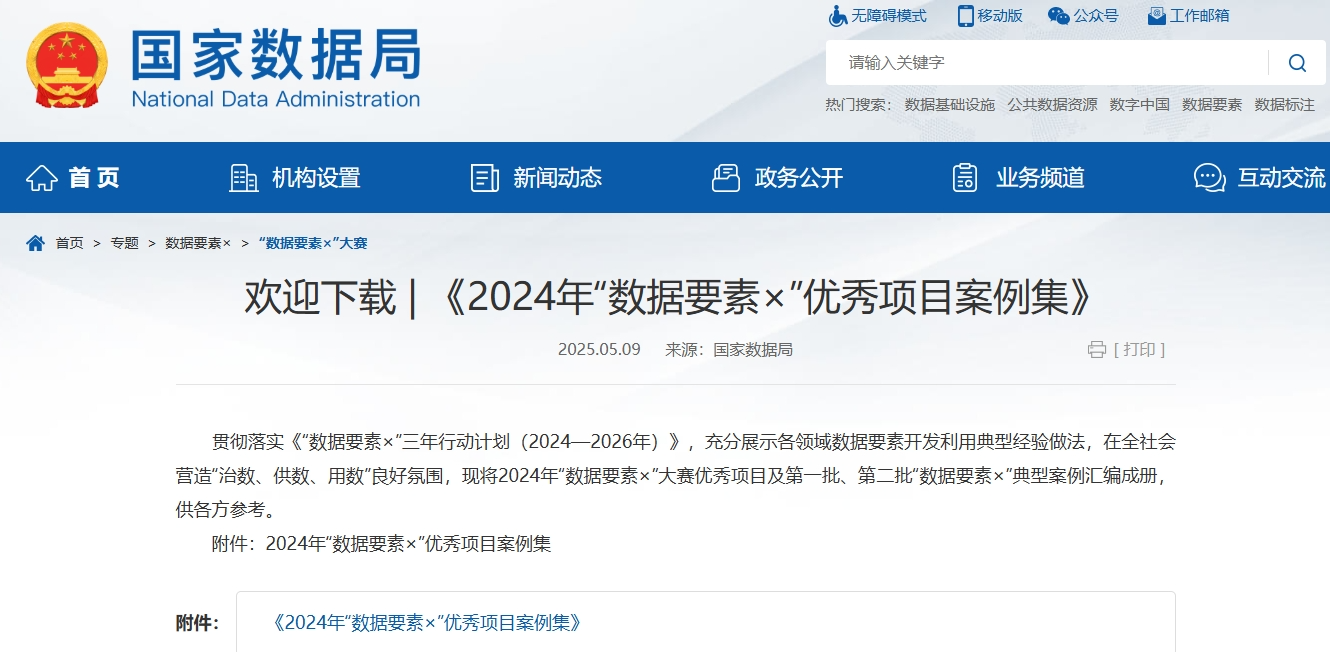Focus the 请输入关键字 search field
1330x652 pixels.
tap(1047, 63)
